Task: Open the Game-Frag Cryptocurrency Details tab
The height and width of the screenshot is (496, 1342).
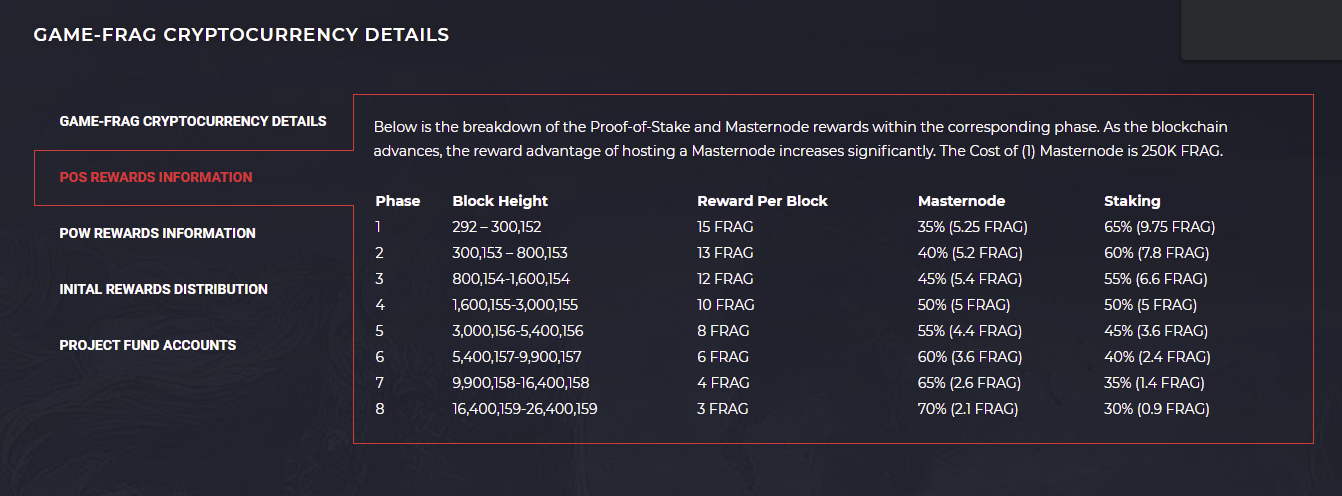Action: (x=193, y=121)
